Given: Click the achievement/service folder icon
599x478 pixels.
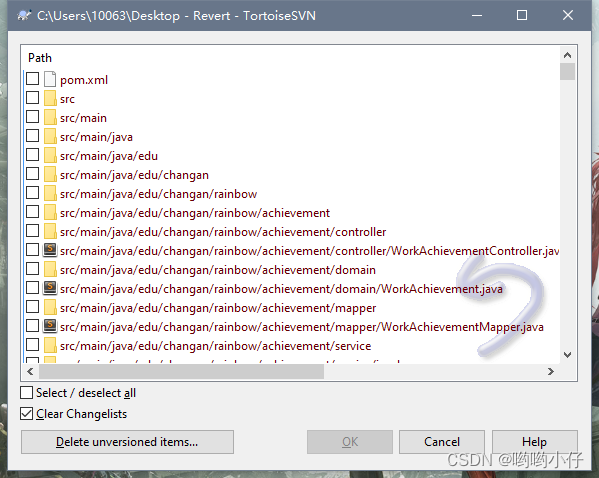Looking at the screenshot, I should (50, 345).
